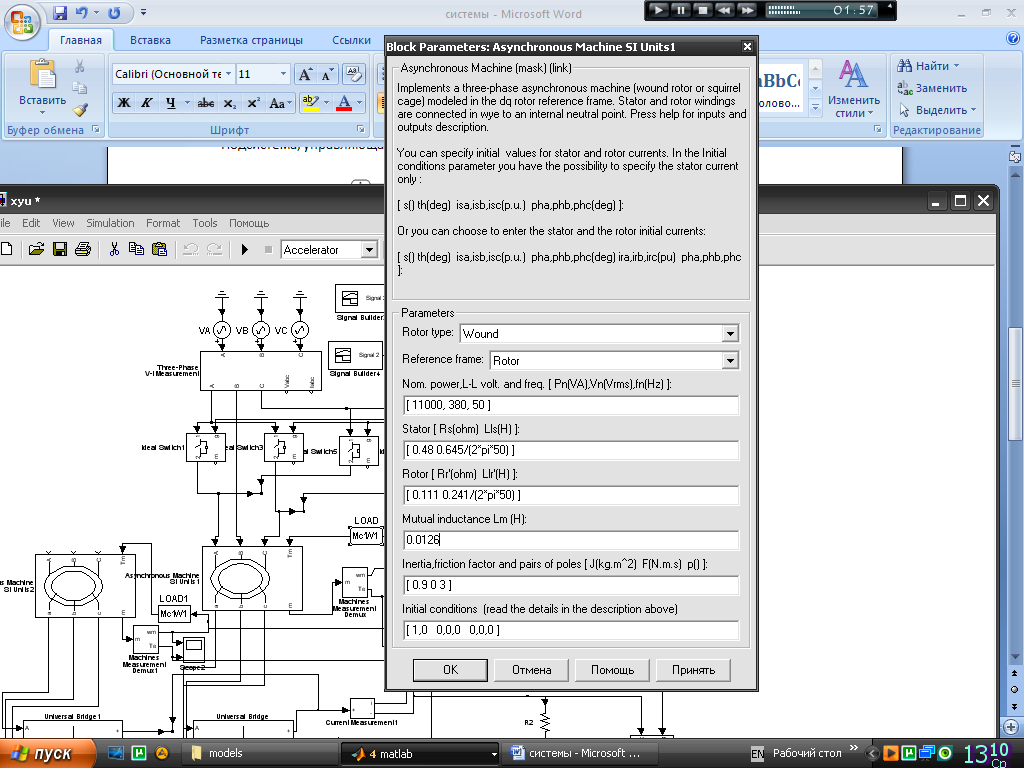Image resolution: width=1024 pixels, height=768 pixels.
Task: Open font name dropdown Calibri
Action: coord(229,74)
